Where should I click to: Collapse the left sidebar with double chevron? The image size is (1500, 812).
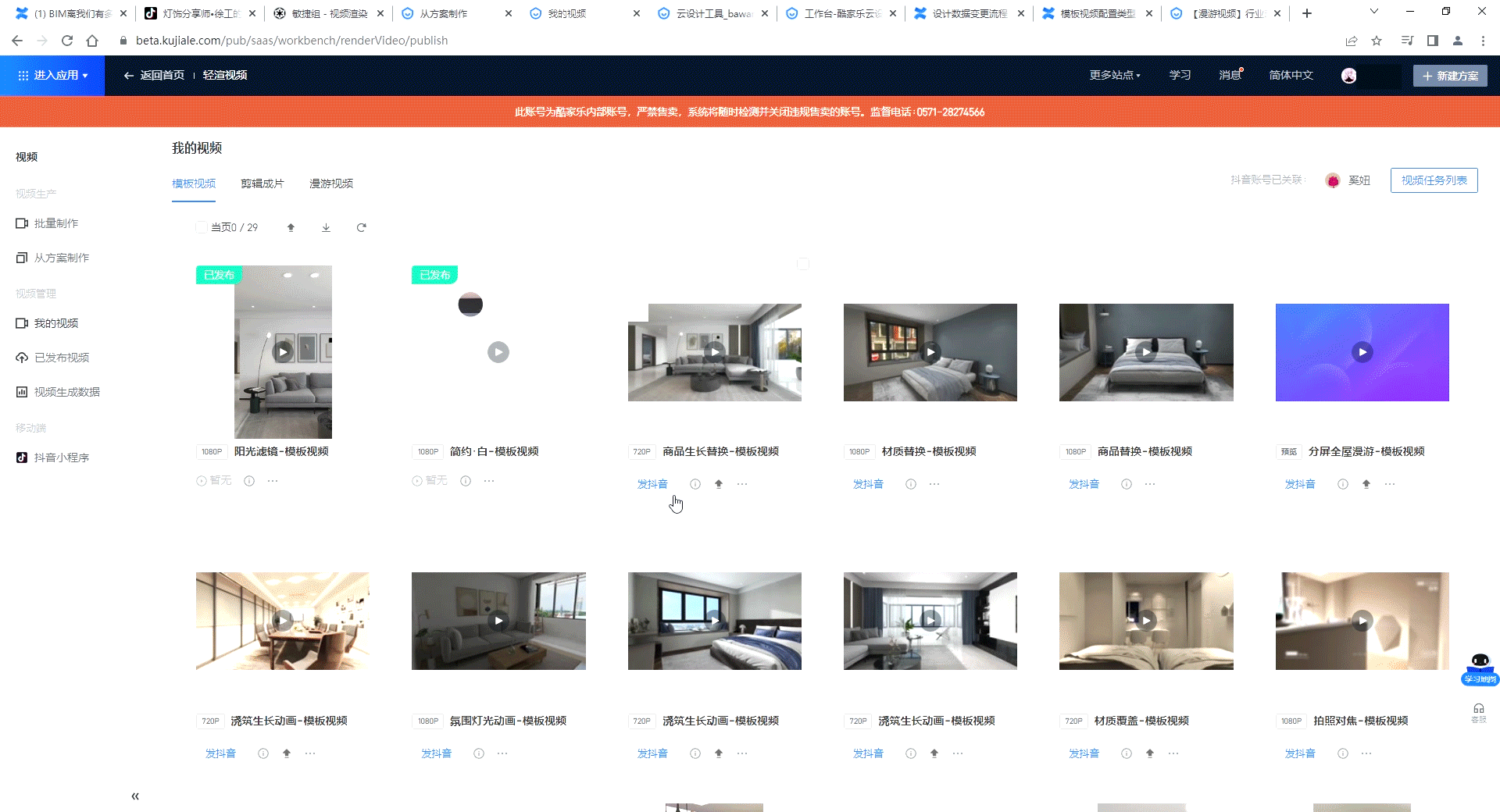pyautogui.click(x=135, y=796)
